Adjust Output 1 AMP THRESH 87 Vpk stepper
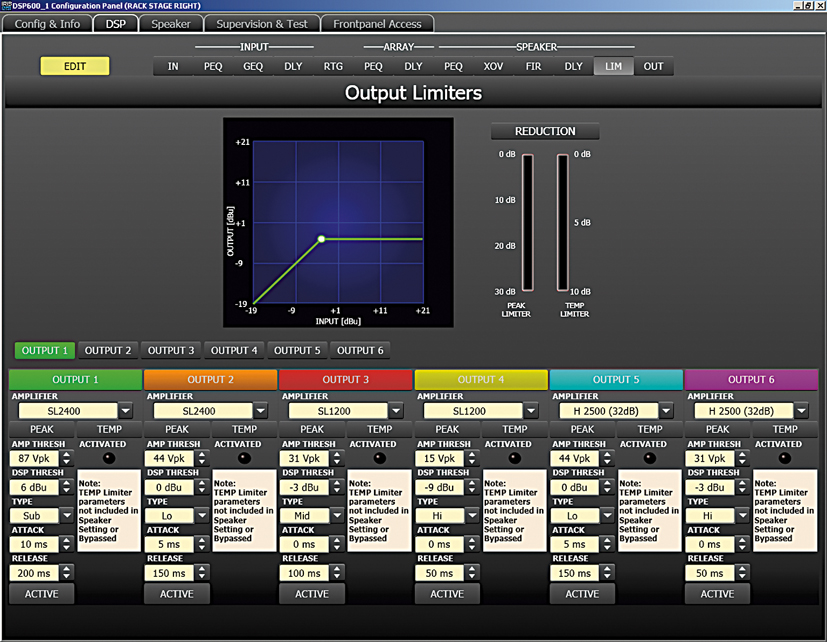Image resolution: width=827 pixels, height=642 pixels. tap(66, 458)
